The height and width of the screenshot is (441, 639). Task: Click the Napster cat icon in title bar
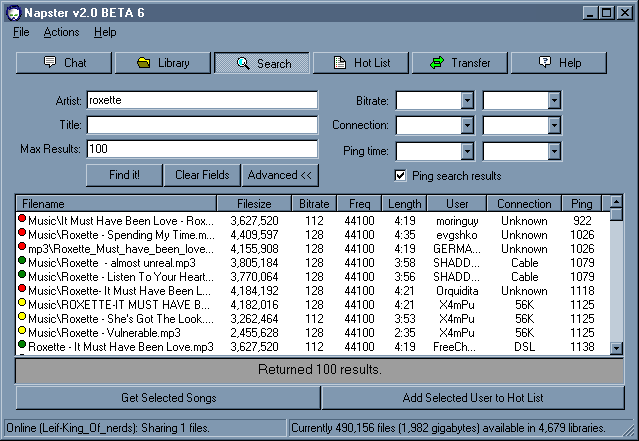coord(13,12)
